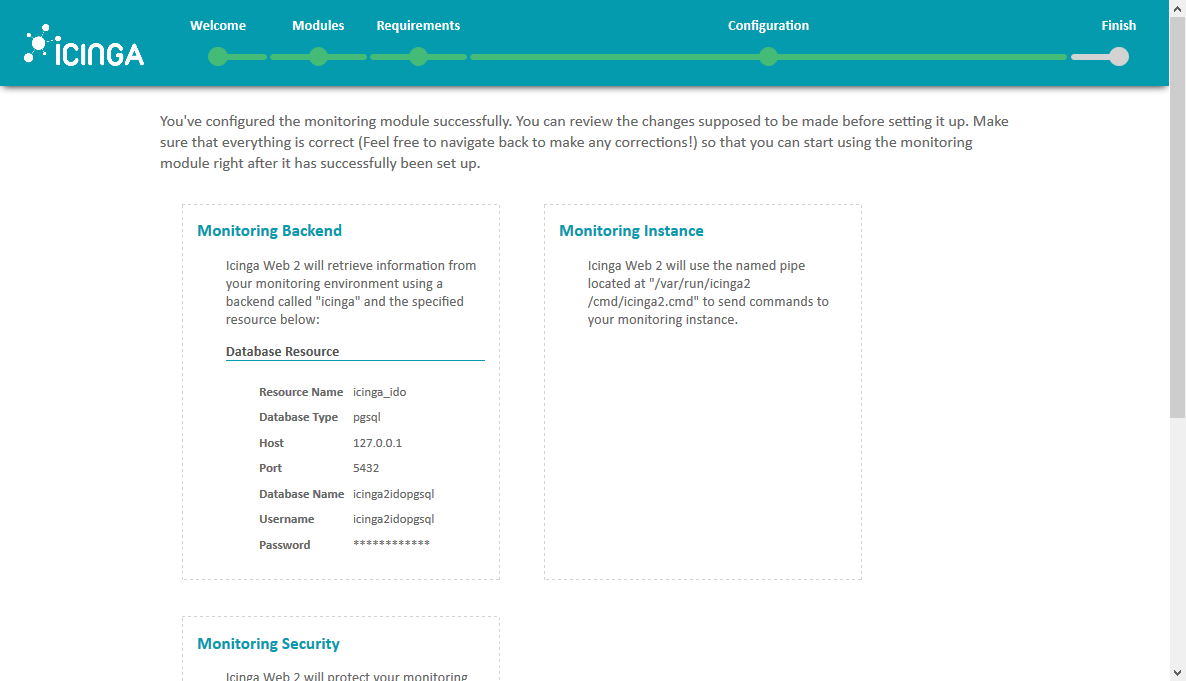Viewport: 1186px width, 681px height.
Task: Click the vertical scrollbar thumb
Action: pyautogui.click(x=1178, y=216)
